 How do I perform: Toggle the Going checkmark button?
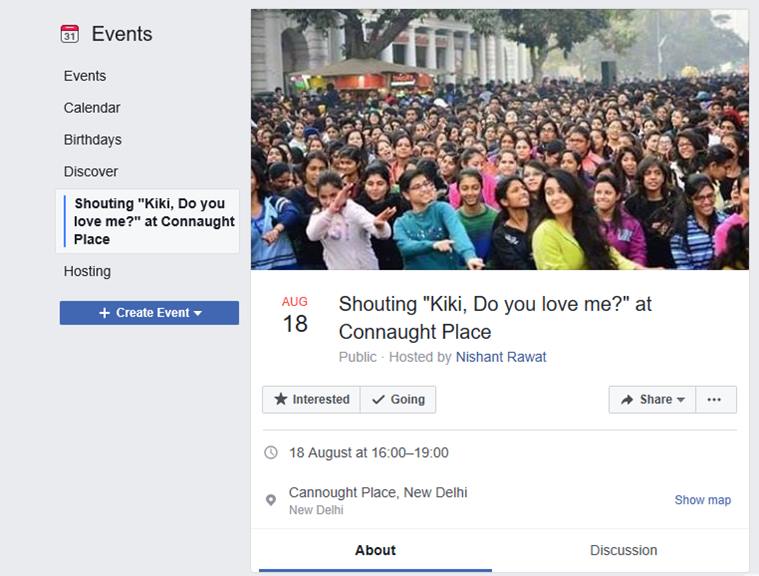398,399
